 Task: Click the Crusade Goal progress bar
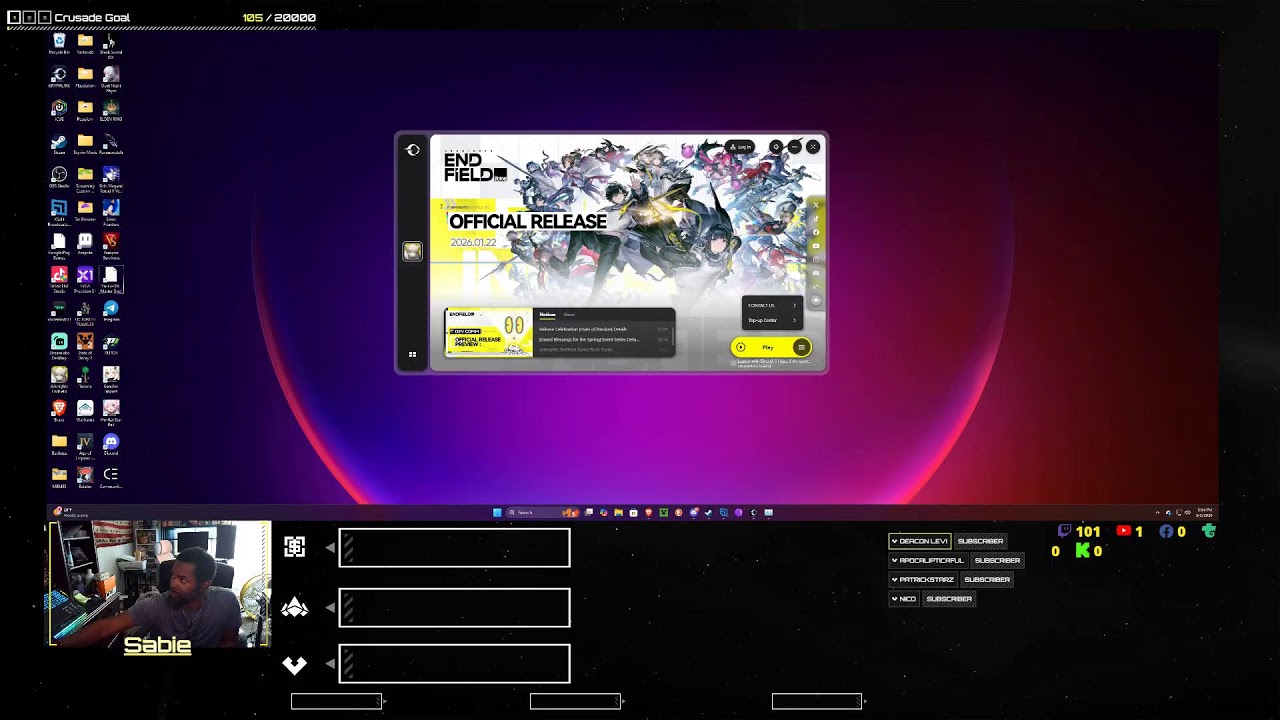pos(162,27)
